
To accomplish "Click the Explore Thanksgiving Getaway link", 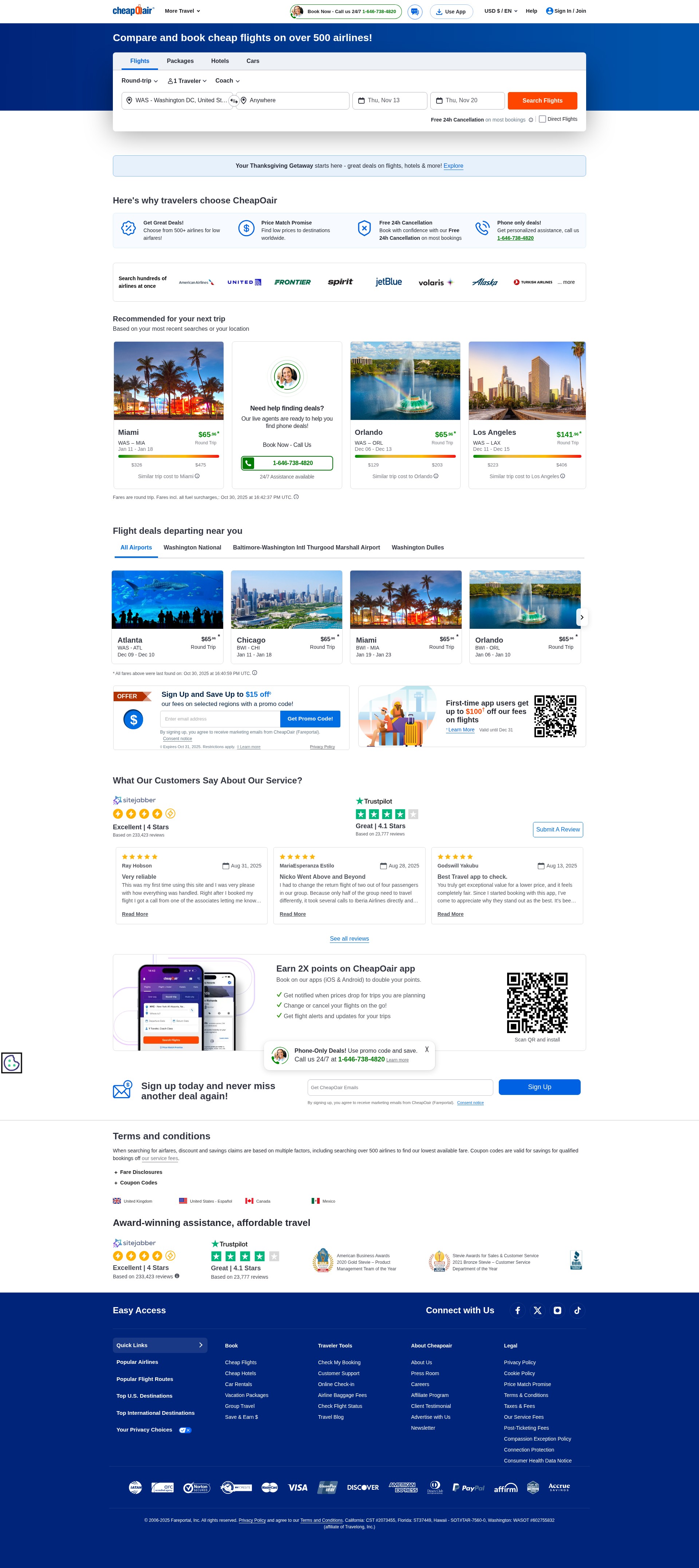I will 454,166.
